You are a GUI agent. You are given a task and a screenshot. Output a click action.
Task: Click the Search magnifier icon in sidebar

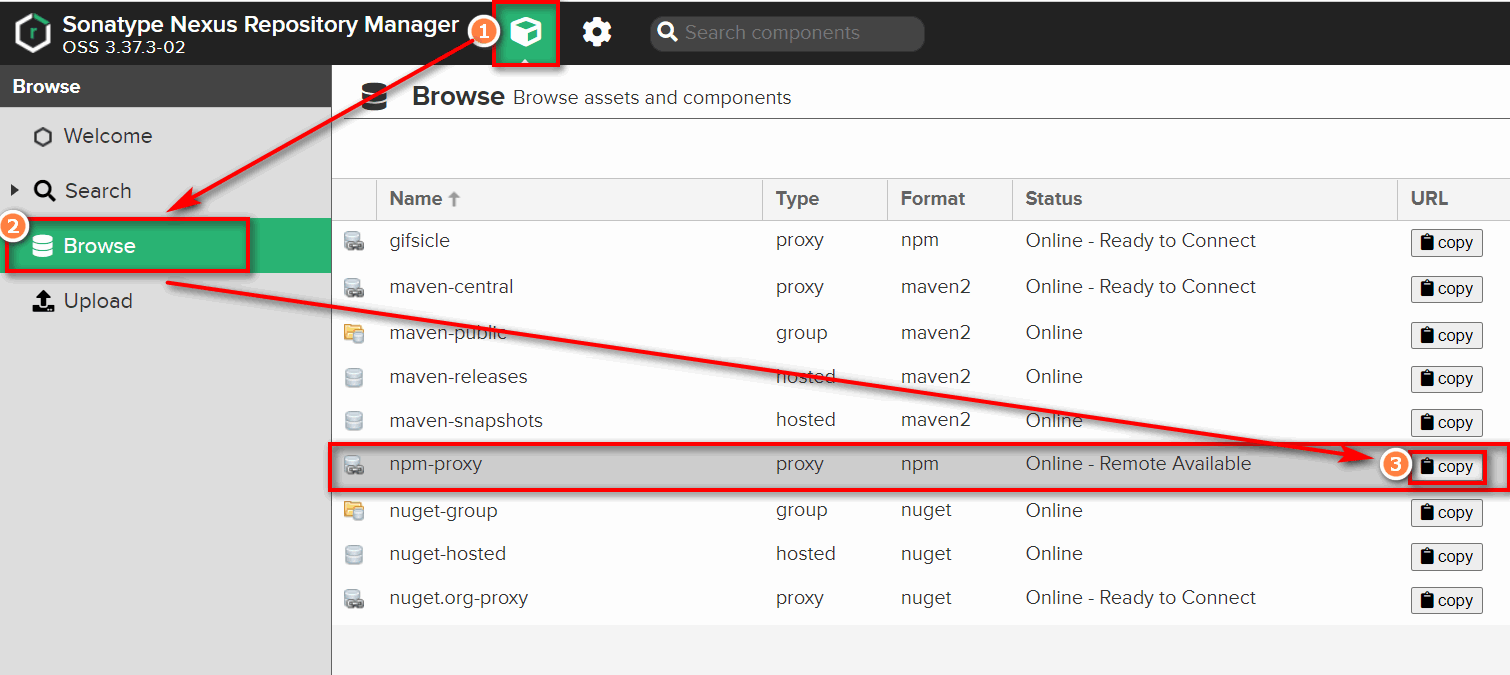(45, 190)
